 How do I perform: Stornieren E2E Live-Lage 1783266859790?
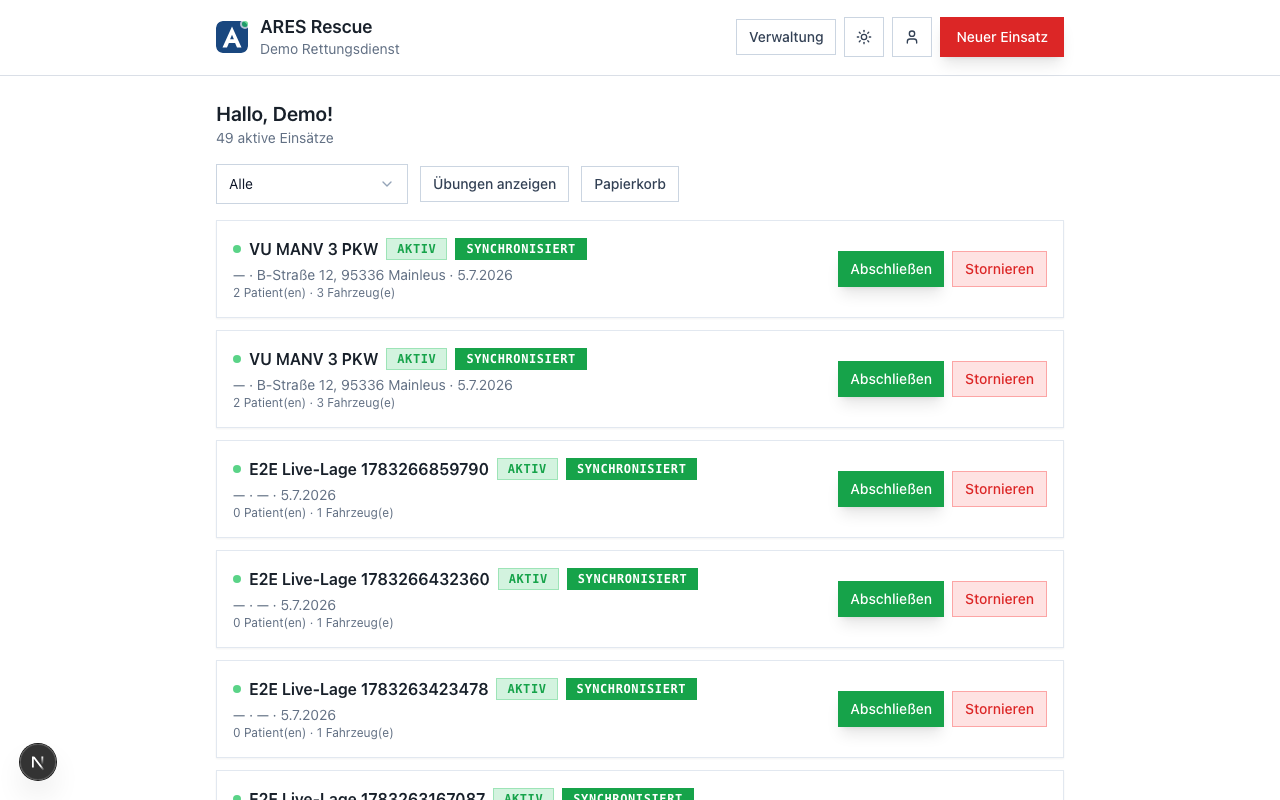point(999,489)
